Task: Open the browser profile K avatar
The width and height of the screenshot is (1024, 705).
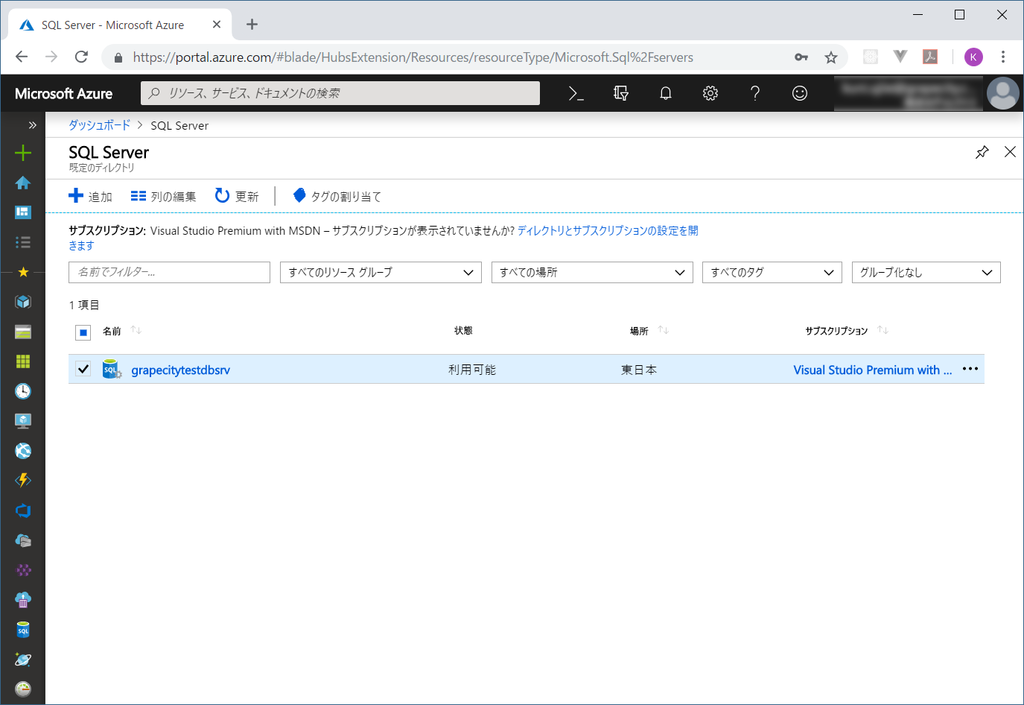Action: click(x=973, y=57)
